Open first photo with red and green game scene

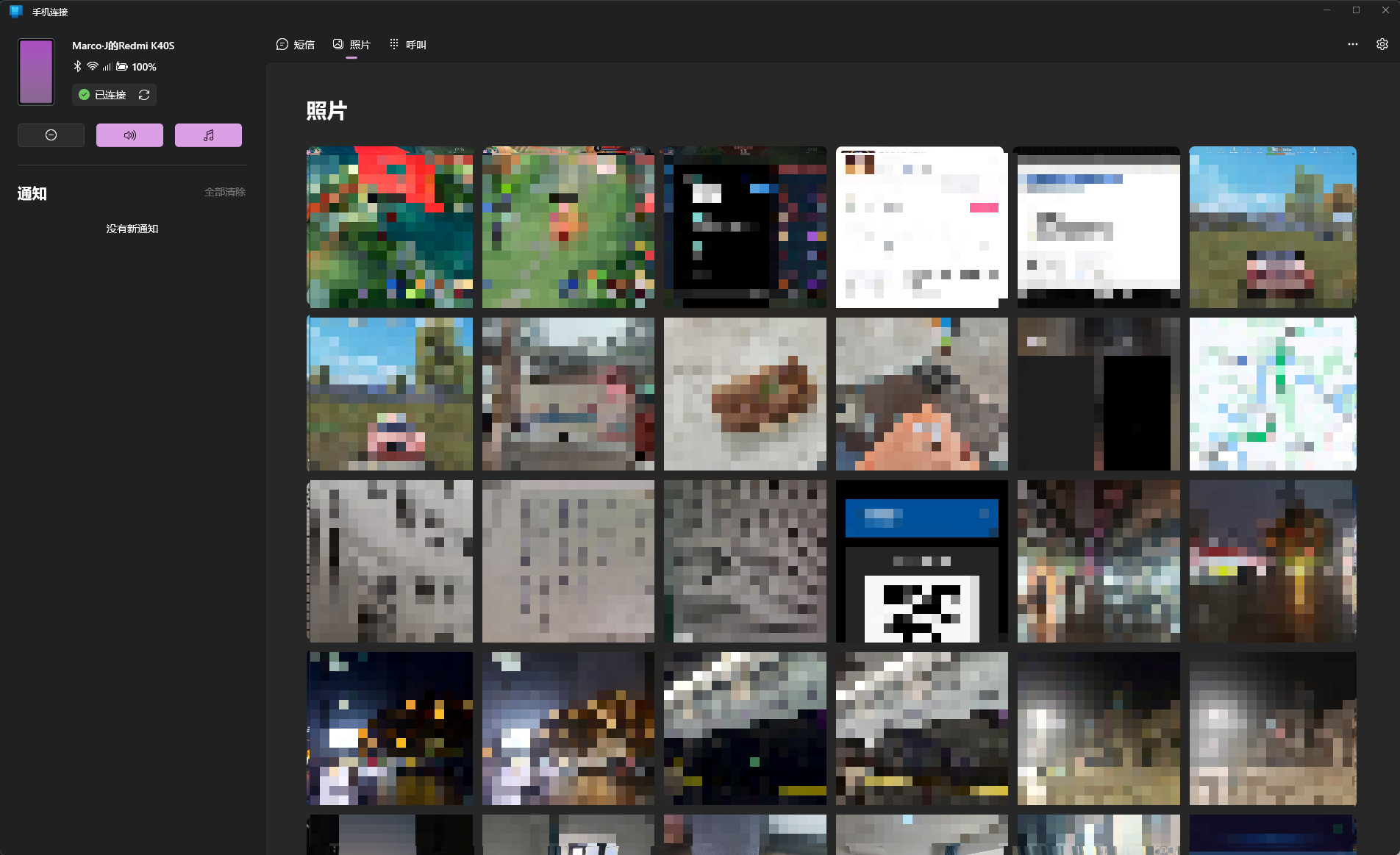point(390,227)
